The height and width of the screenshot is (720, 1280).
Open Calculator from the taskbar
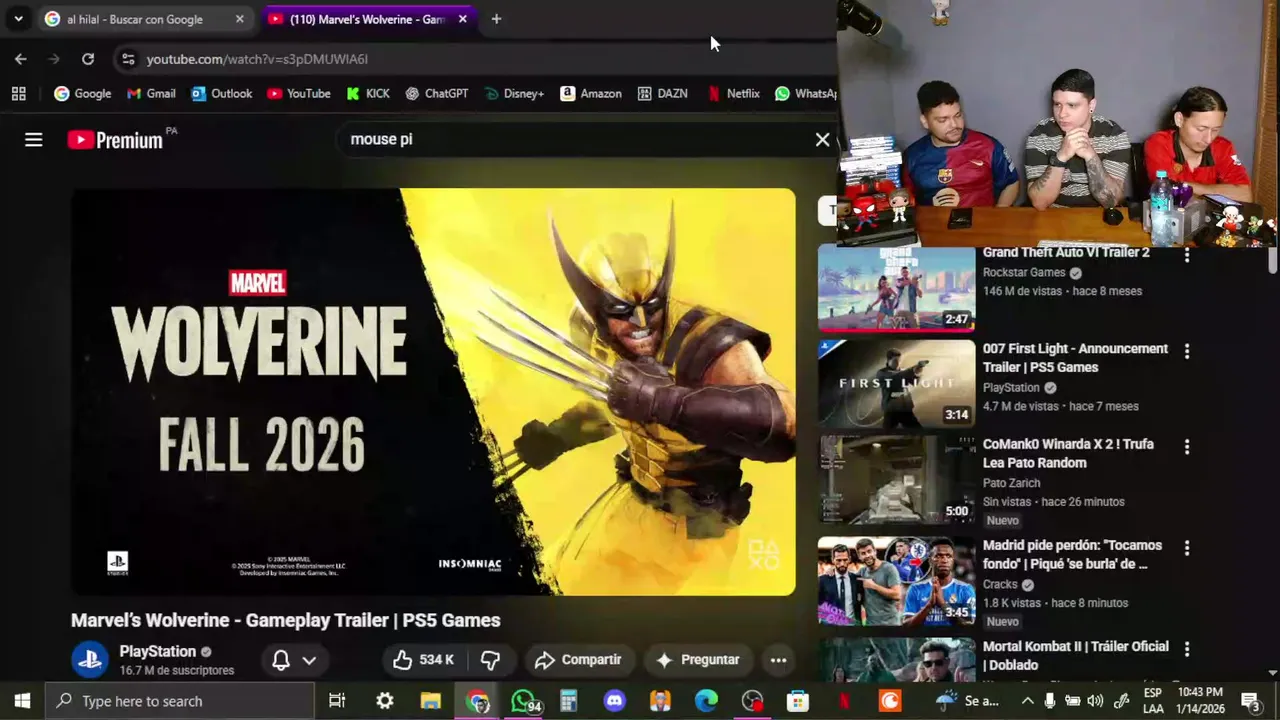click(568, 701)
